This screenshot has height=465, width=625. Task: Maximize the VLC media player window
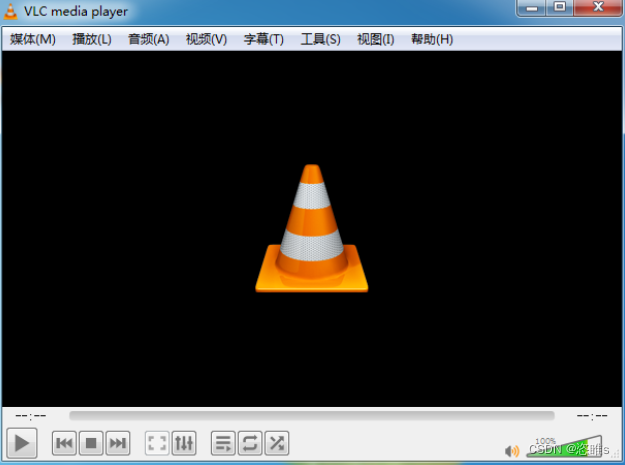560,8
